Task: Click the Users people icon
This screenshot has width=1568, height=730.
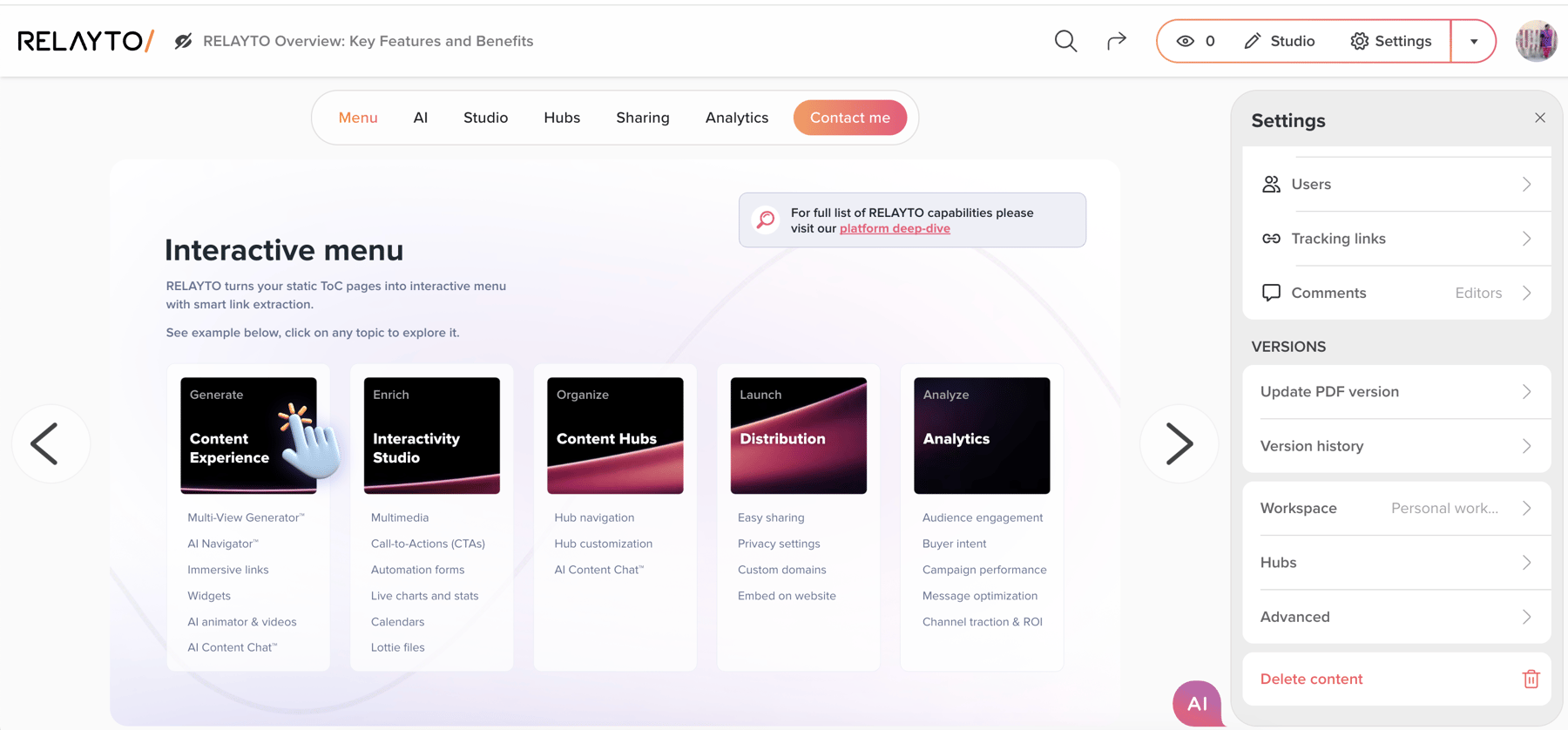Action: pyautogui.click(x=1271, y=184)
